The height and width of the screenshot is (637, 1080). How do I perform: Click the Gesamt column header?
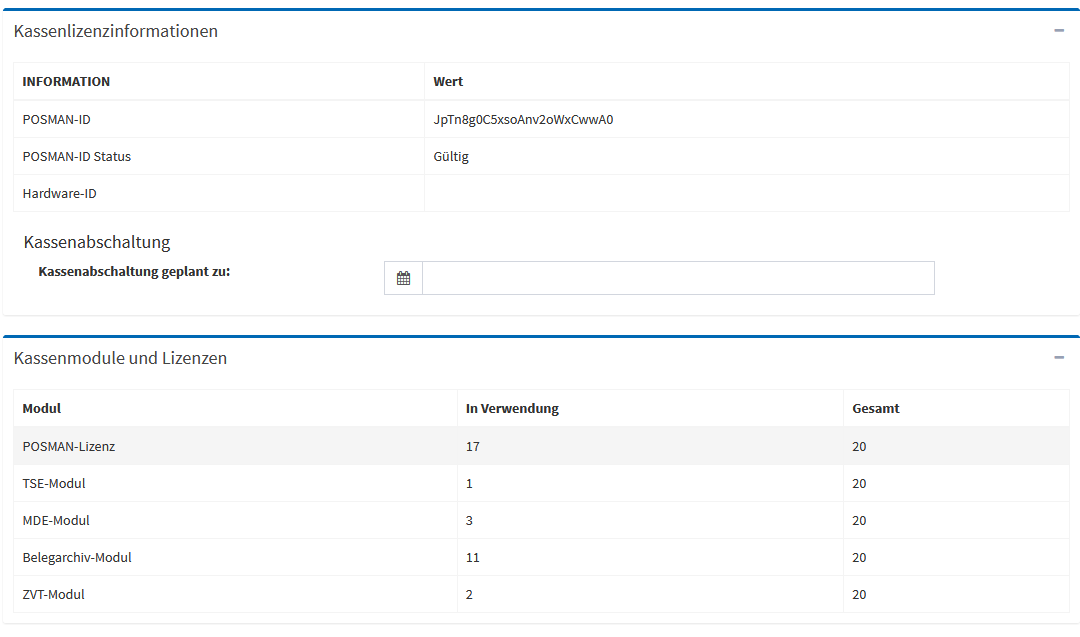point(875,409)
